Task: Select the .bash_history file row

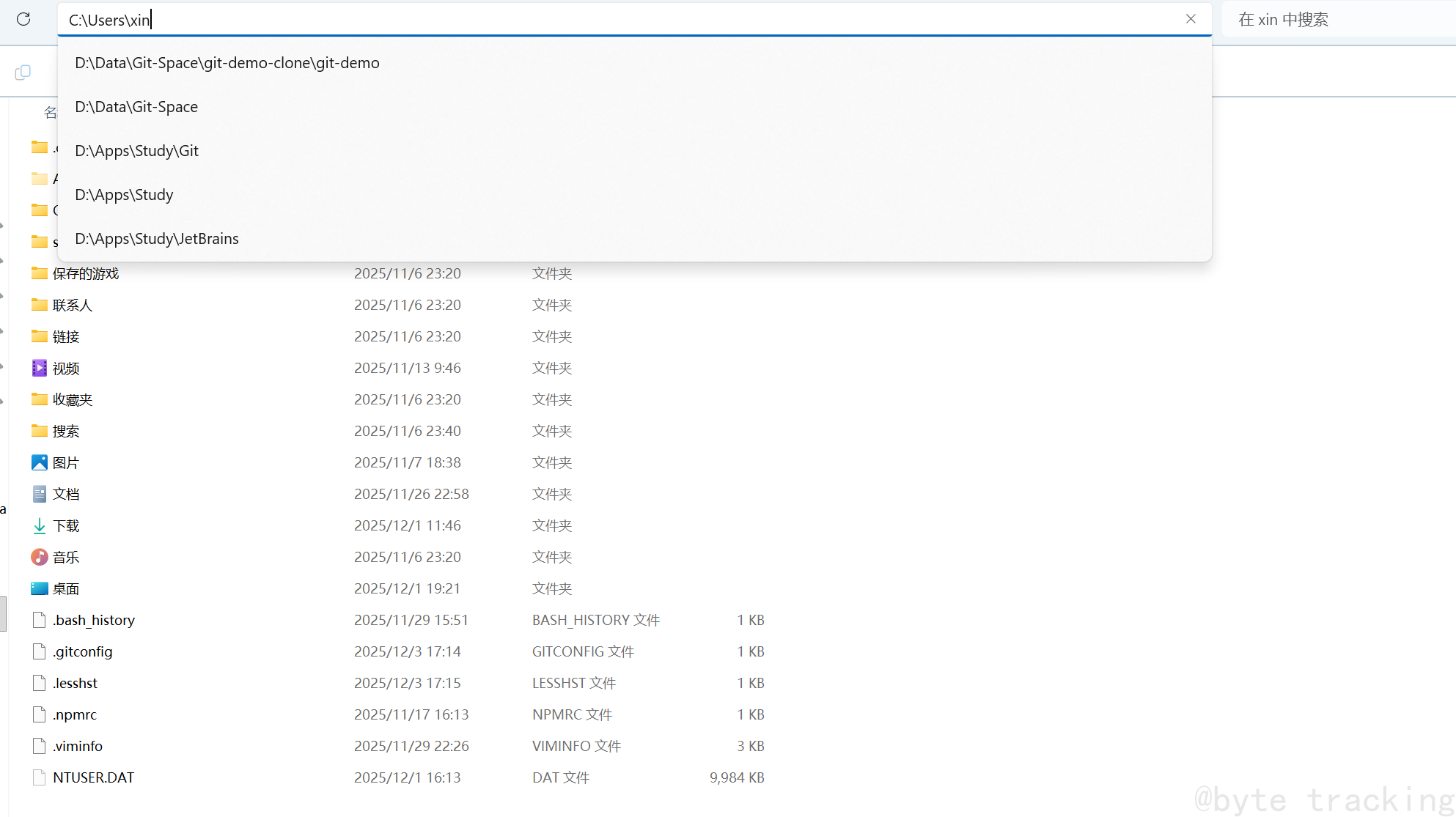Action: pos(94,620)
